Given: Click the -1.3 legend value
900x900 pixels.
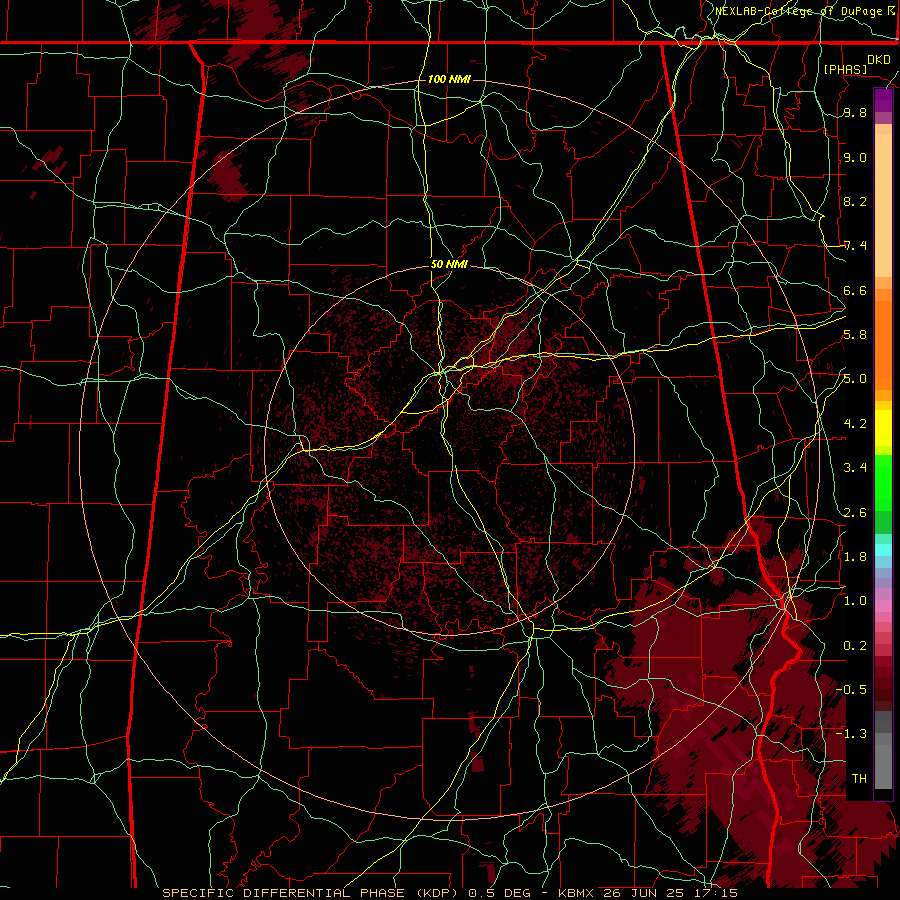Looking at the screenshot, I should (x=851, y=734).
